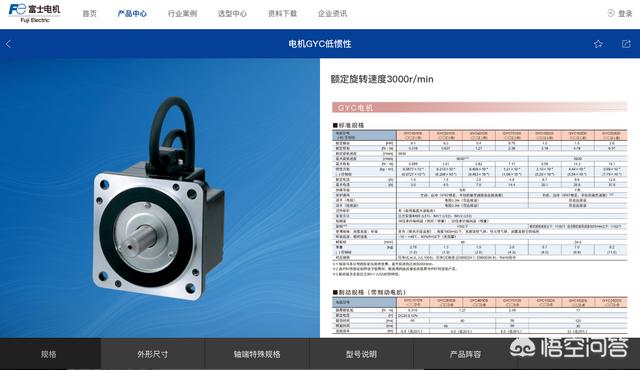
Task: Click the GYC电机 section banner
Action: 480,107
